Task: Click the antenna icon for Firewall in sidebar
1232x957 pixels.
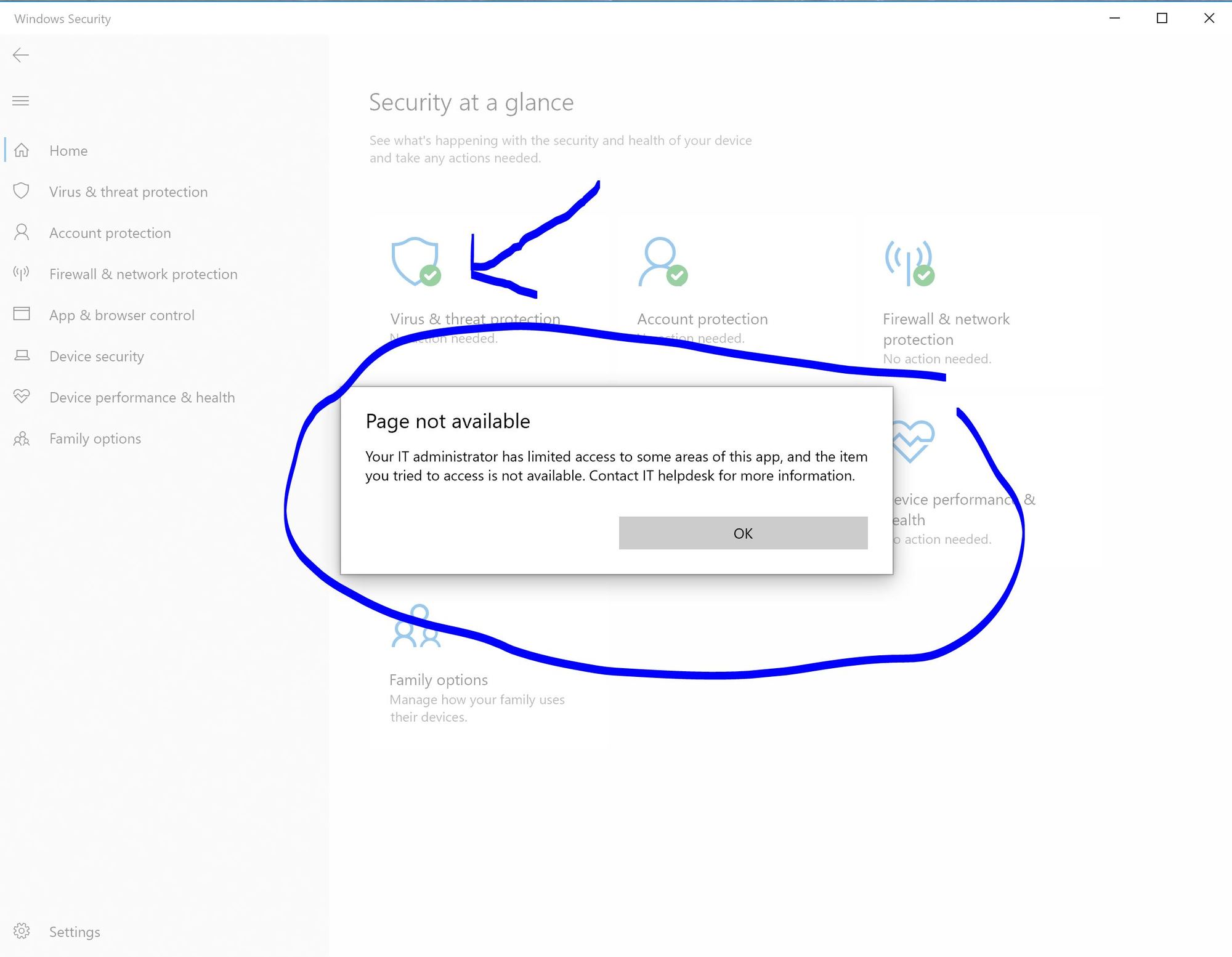Action: pyautogui.click(x=22, y=273)
